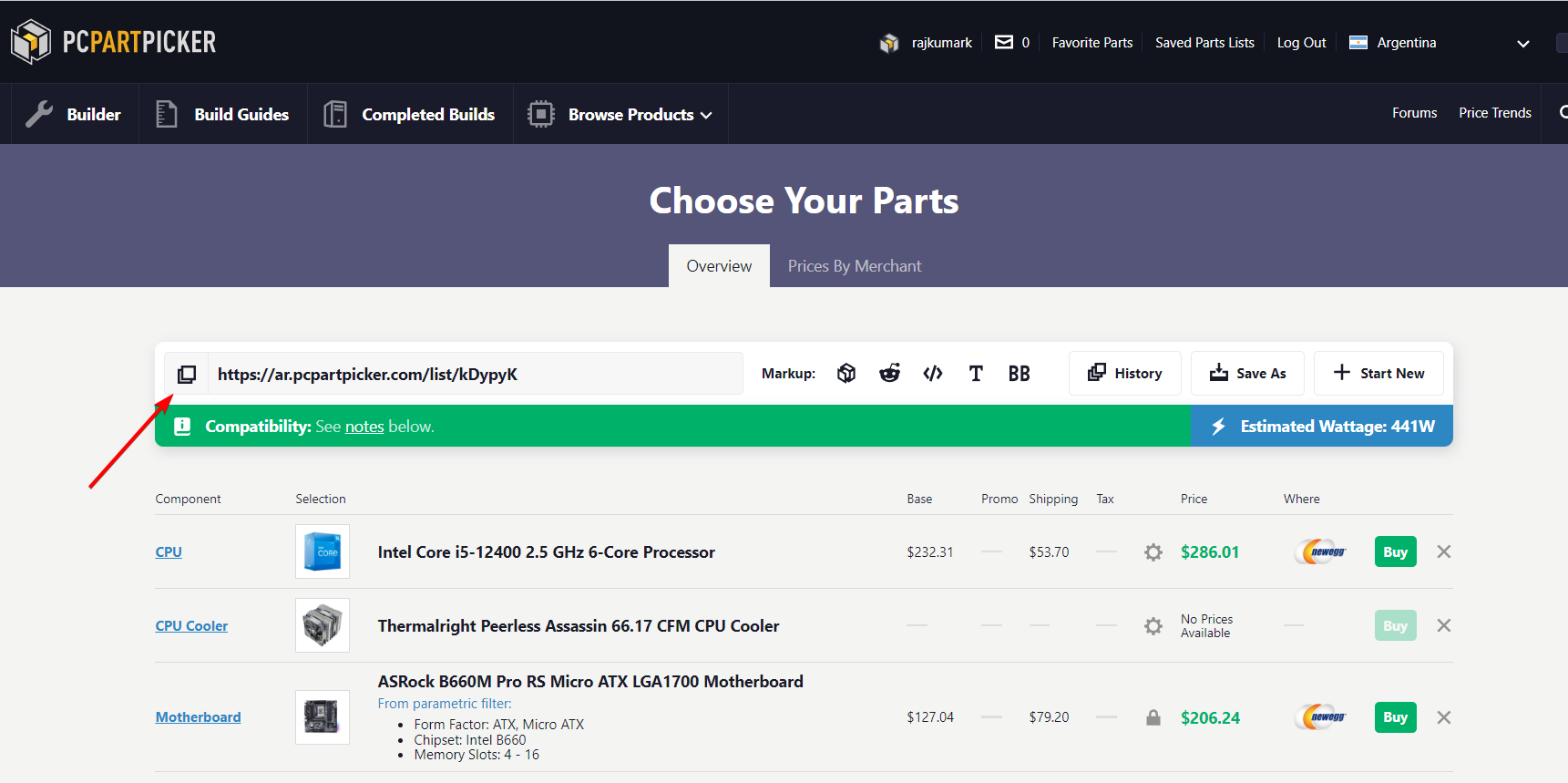Click the Intel Core i5 thumbnail
Viewport: 1568px width, 783px height.
tap(323, 551)
